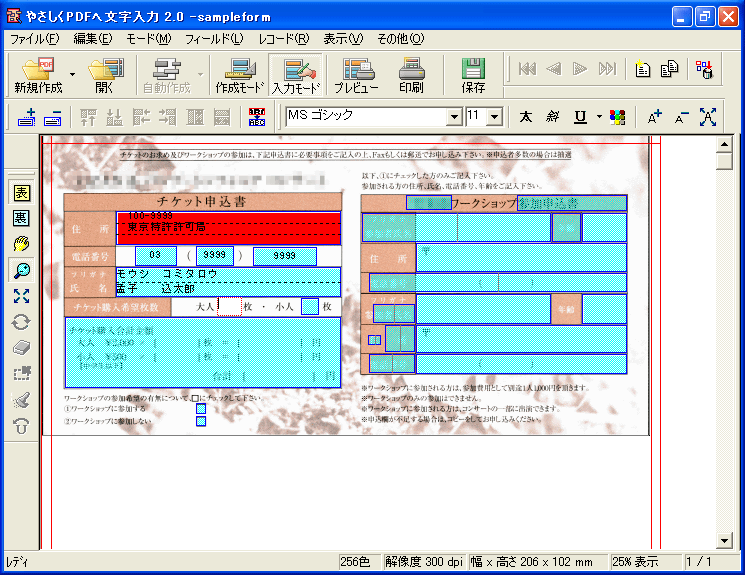Check ①ワークショップに参加する checkbox
The image size is (745, 575).
click(201, 409)
